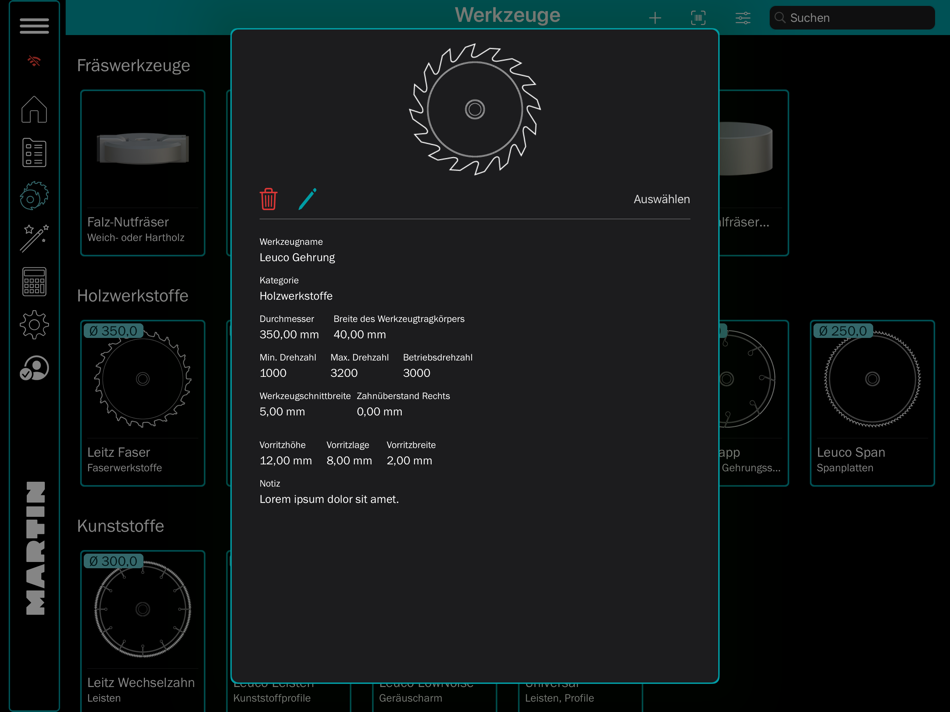Click the Kategorie value Holzwerkstoffe in dialog
950x712 pixels.
(x=296, y=296)
